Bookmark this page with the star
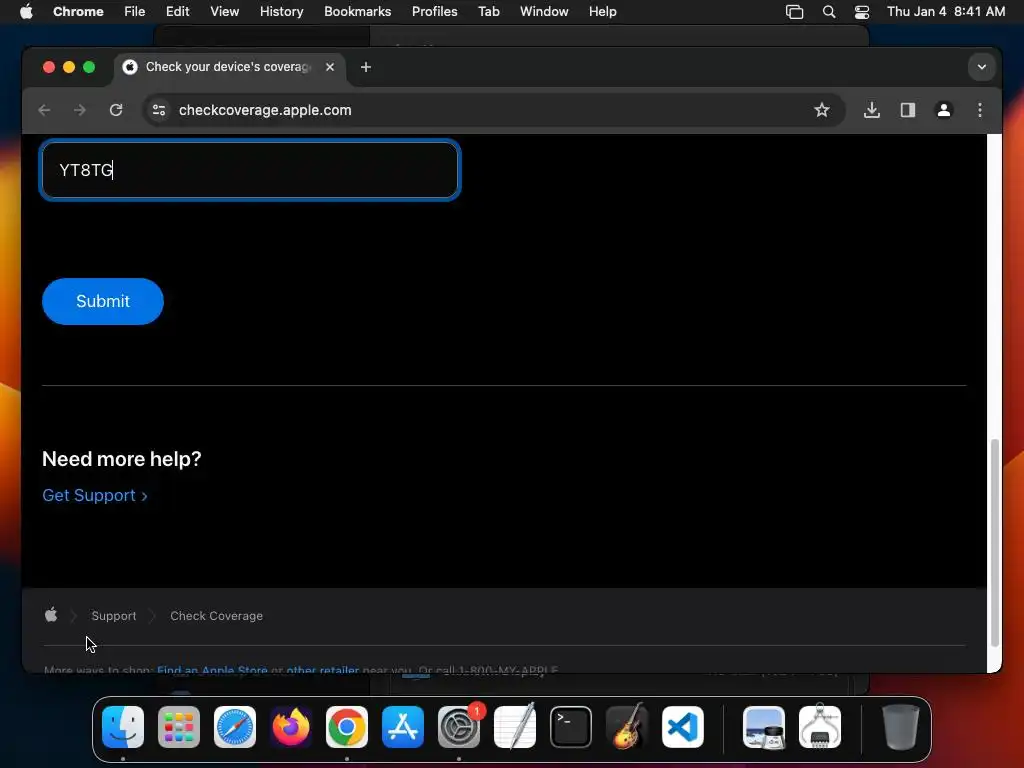This screenshot has width=1024, height=768. [822, 110]
